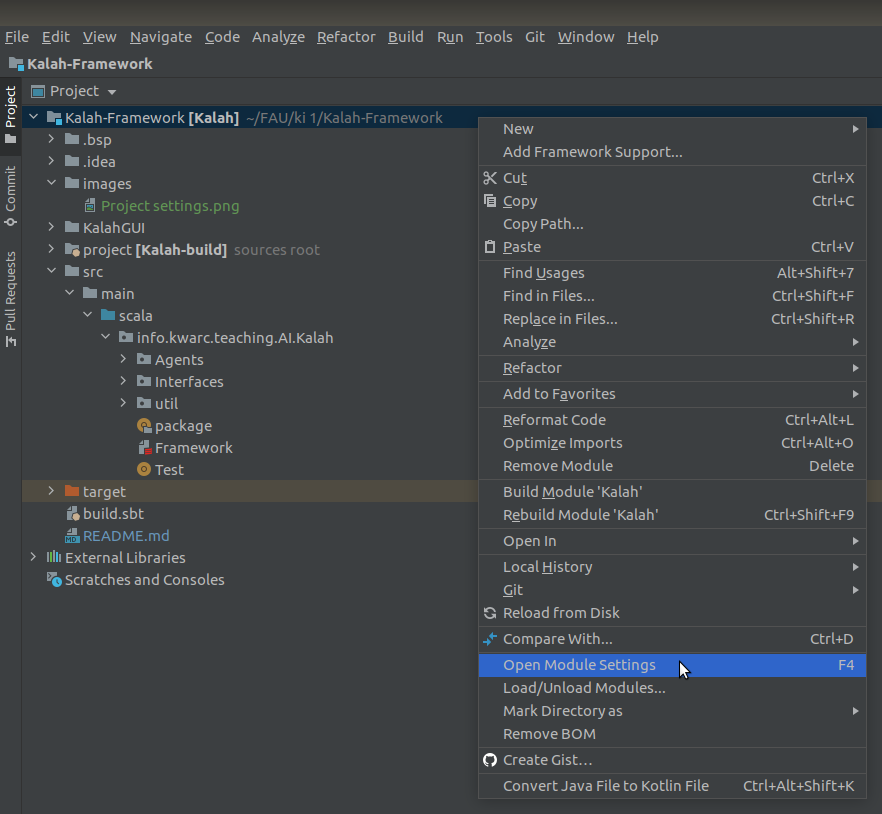The height and width of the screenshot is (814, 882).
Task: Expand the .idea folder
Action: click(51, 161)
